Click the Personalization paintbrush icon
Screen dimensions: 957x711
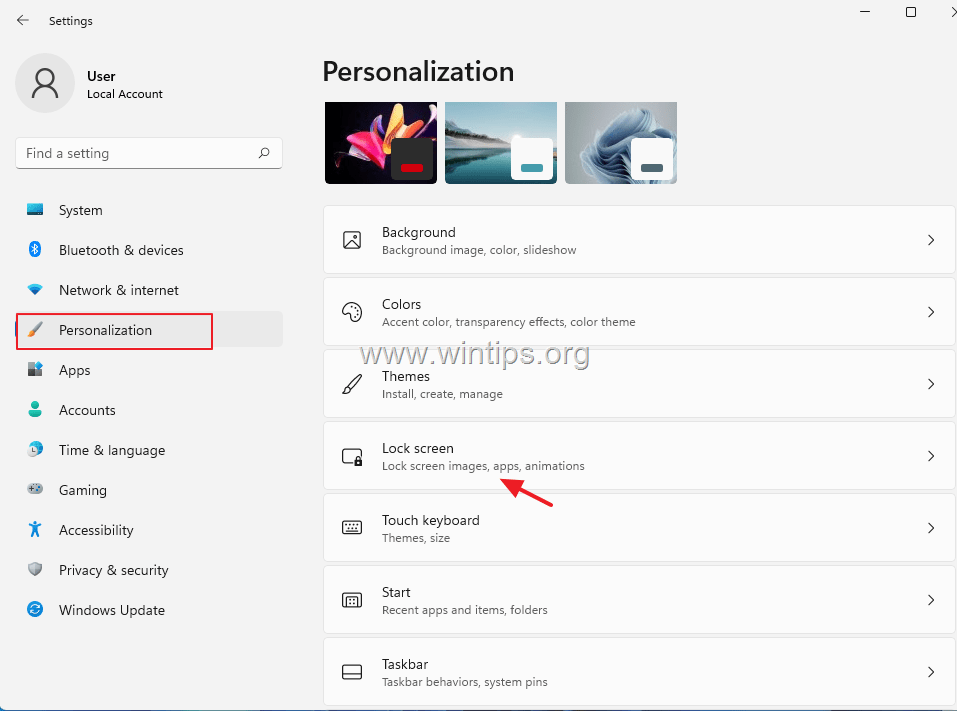coord(35,330)
